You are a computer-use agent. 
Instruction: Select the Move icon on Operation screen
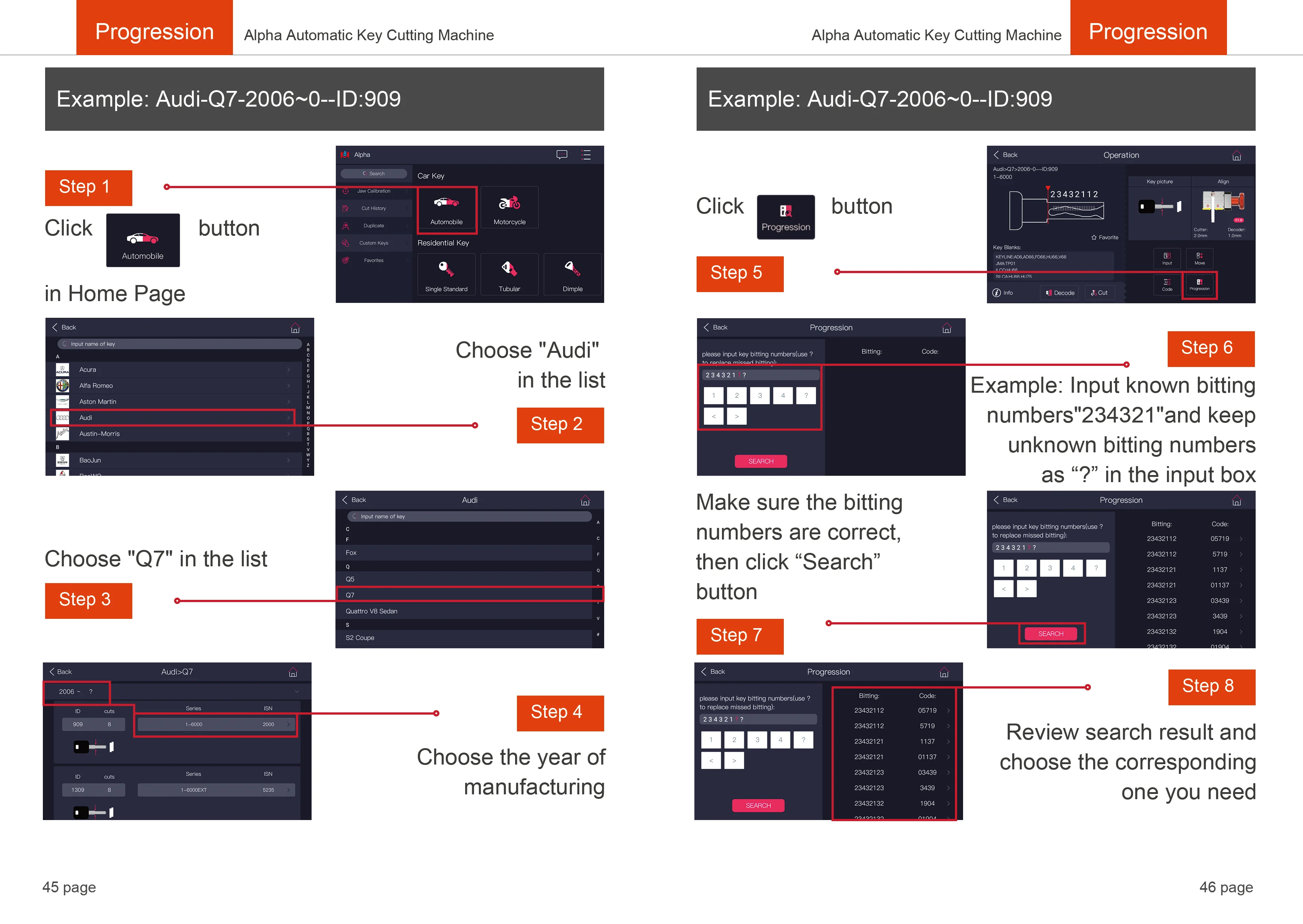pos(1199,258)
